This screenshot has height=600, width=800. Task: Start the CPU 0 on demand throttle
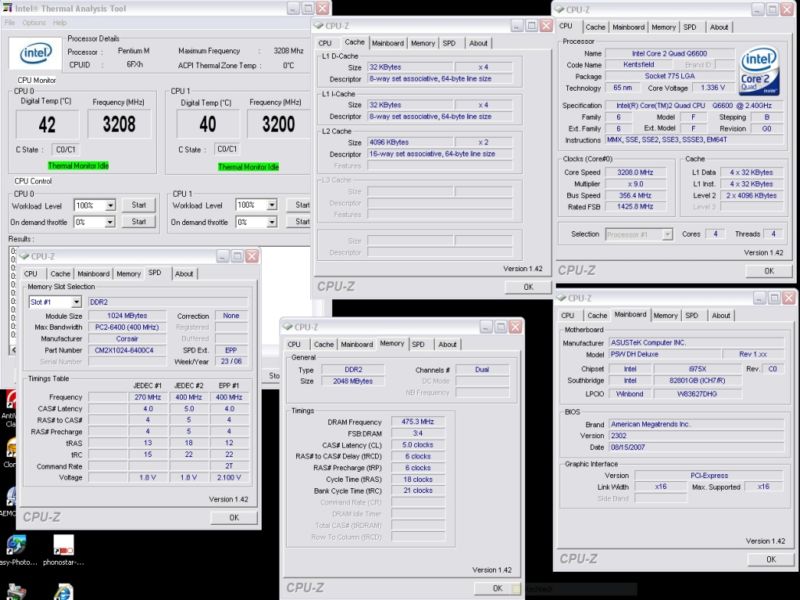point(139,222)
